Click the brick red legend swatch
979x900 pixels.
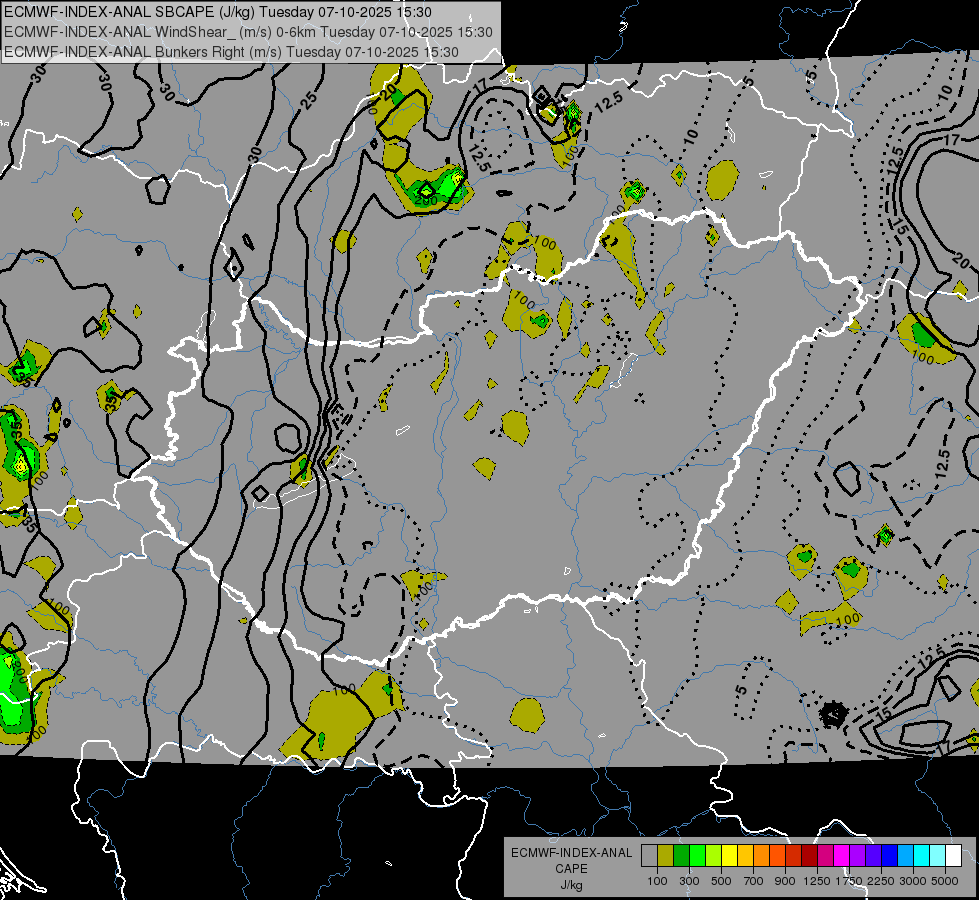pos(794,856)
